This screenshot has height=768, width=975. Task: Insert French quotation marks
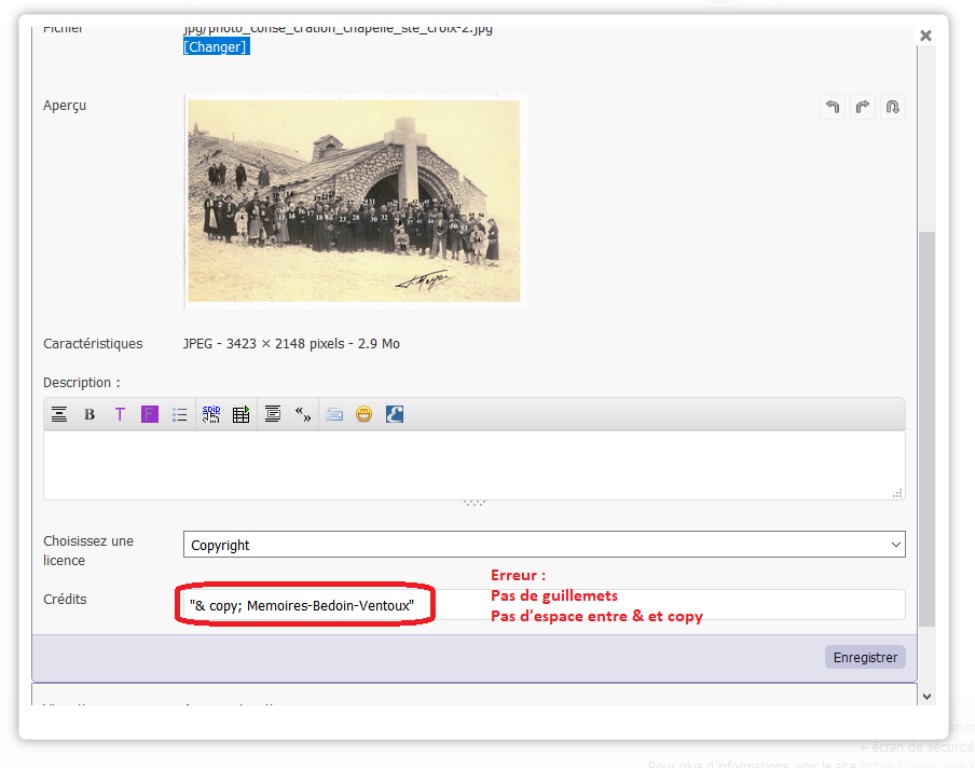click(x=303, y=414)
